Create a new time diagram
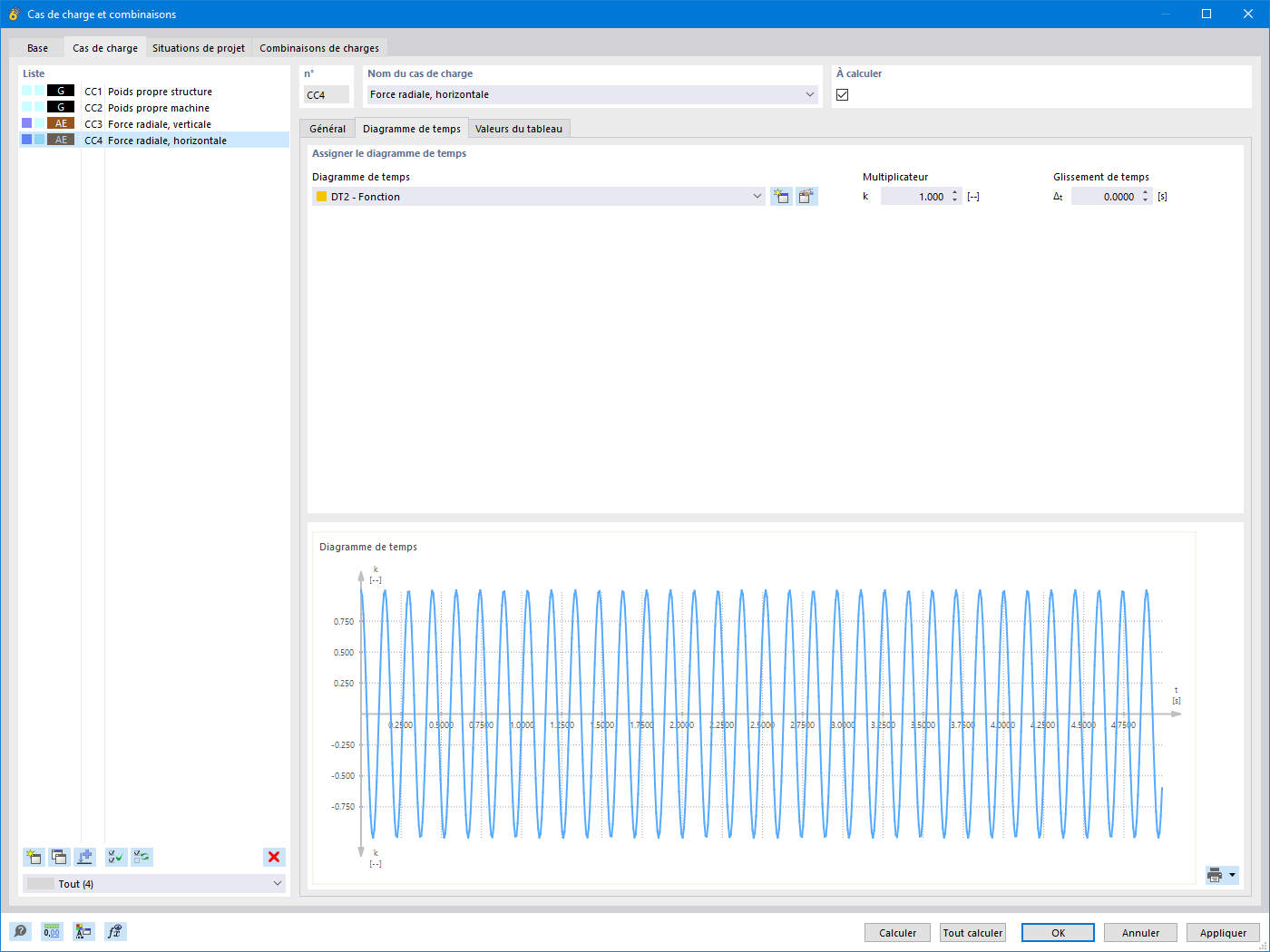The height and width of the screenshot is (952, 1270). pos(781,196)
